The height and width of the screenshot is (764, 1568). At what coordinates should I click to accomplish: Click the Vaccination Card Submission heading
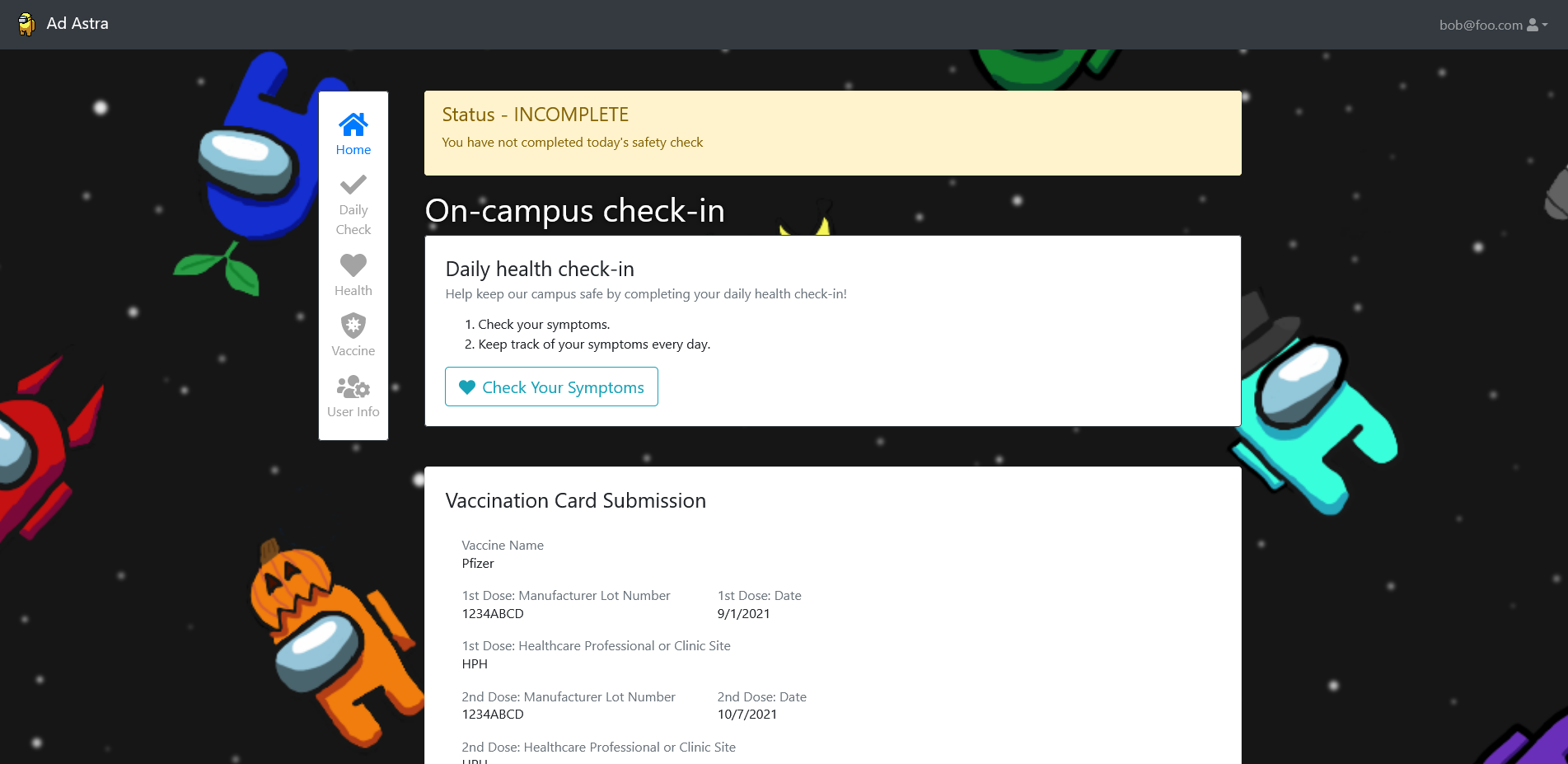575,501
